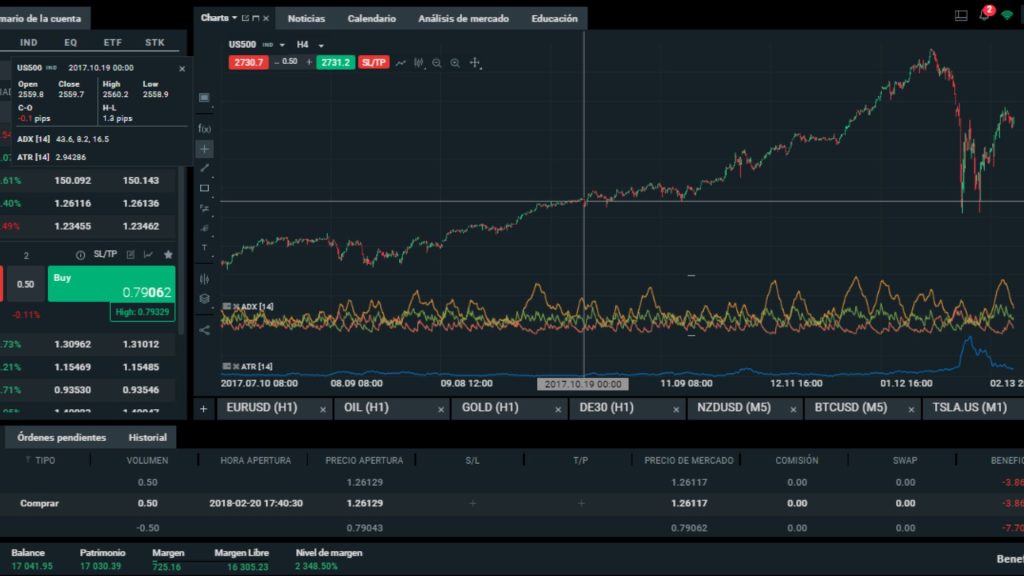Zoom out the US500 chart
The width and height of the screenshot is (1024, 576).
[x=437, y=63]
